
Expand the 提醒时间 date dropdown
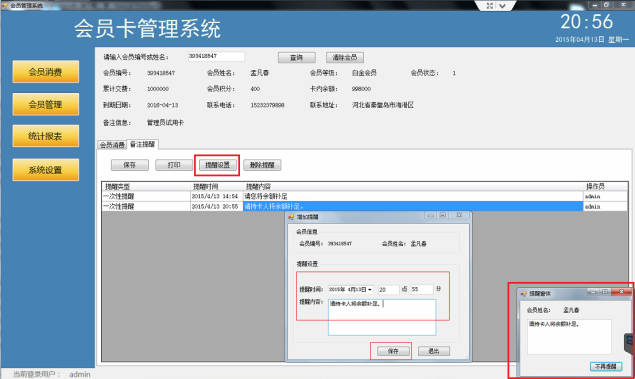pyautogui.click(x=370, y=290)
